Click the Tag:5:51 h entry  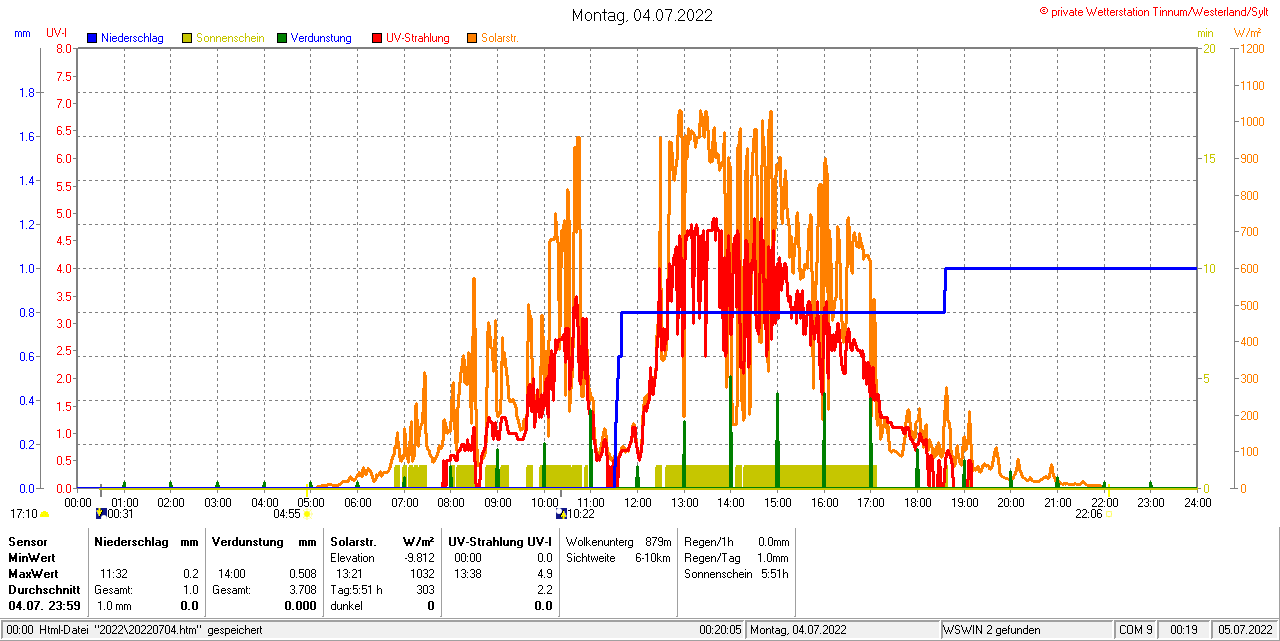(356, 590)
